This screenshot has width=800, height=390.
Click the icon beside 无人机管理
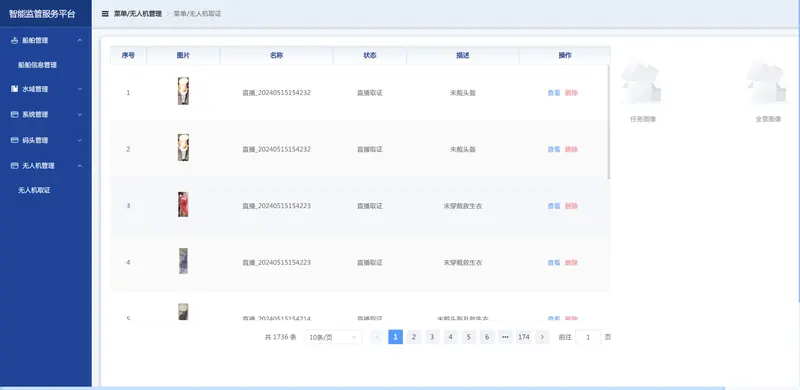[14, 165]
